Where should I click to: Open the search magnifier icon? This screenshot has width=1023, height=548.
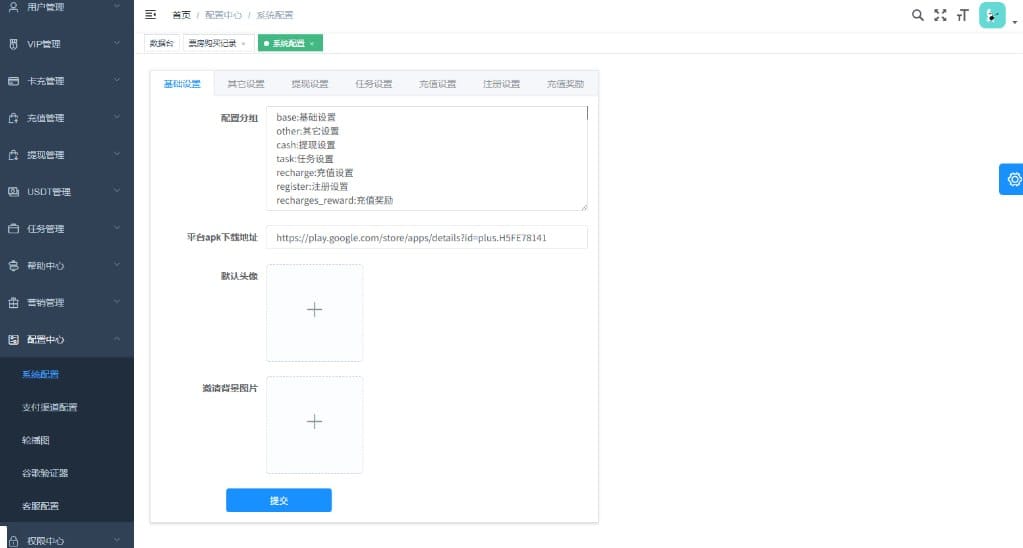point(917,15)
